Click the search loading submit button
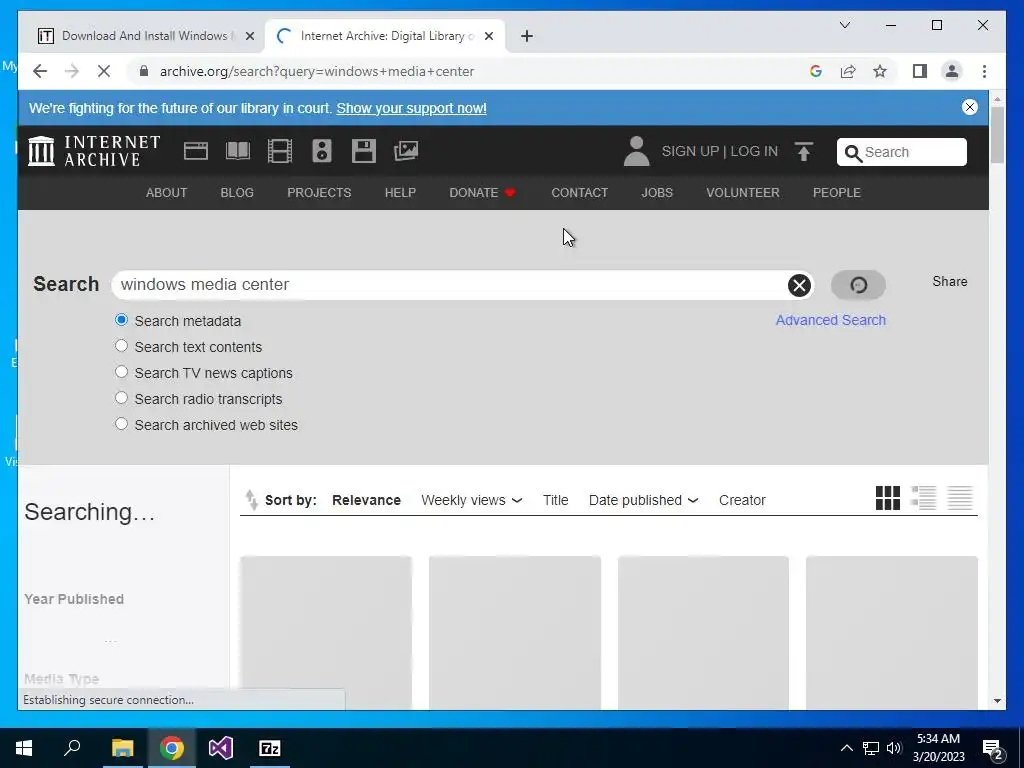The height and width of the screenshot is (768, 1024). [x=858, y=285]
